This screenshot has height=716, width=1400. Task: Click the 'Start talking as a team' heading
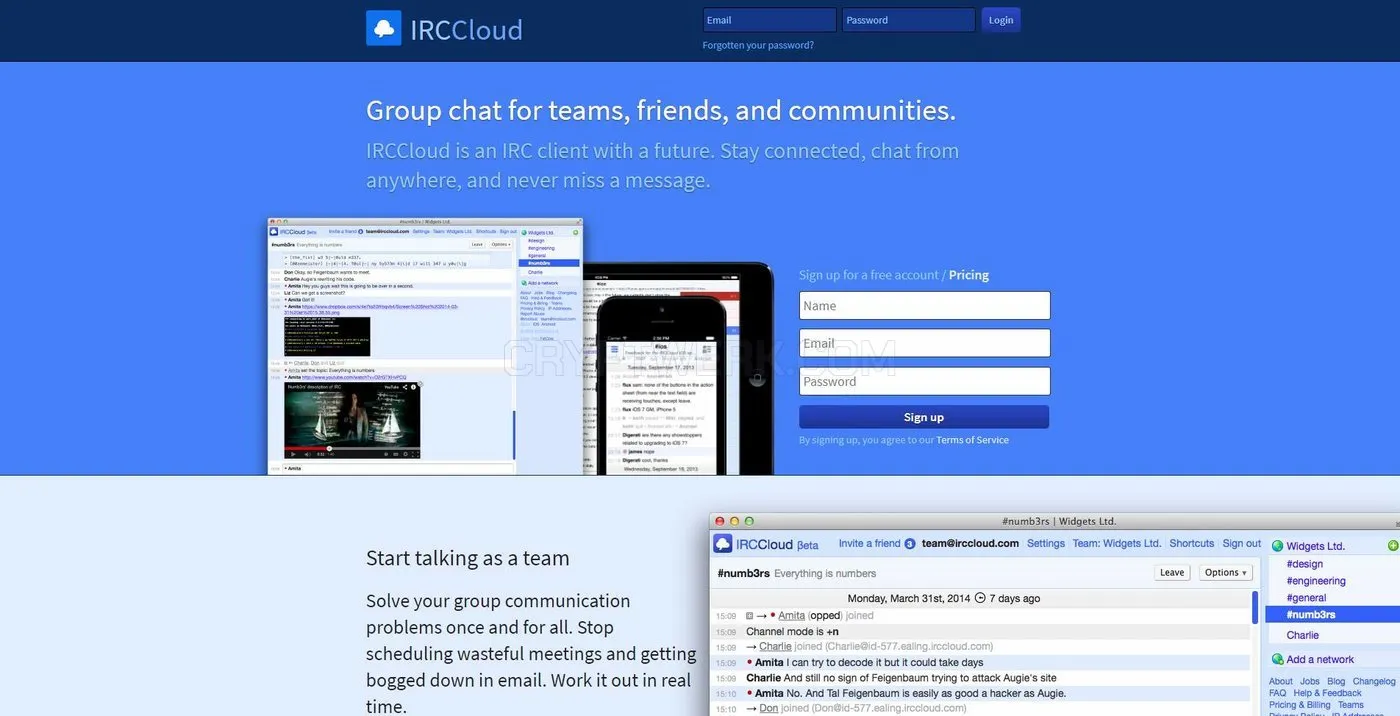coord(468,558)
